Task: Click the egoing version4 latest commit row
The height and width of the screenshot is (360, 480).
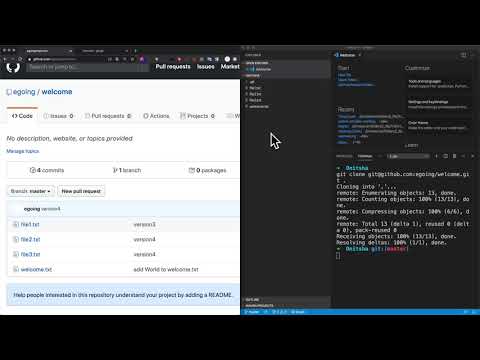Action: pyautogui.click(x=123, y=209)
